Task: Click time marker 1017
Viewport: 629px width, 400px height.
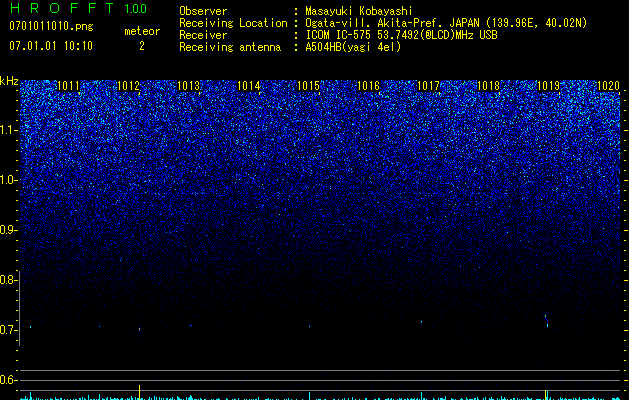Action: (428, 85)
